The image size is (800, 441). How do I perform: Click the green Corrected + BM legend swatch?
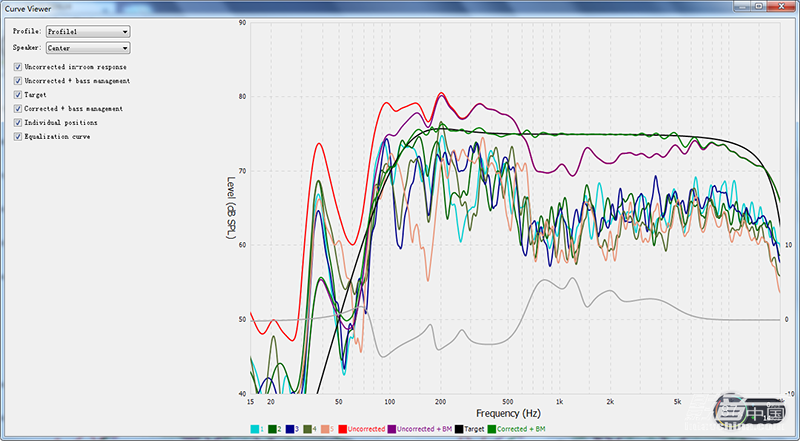(492, 429)
